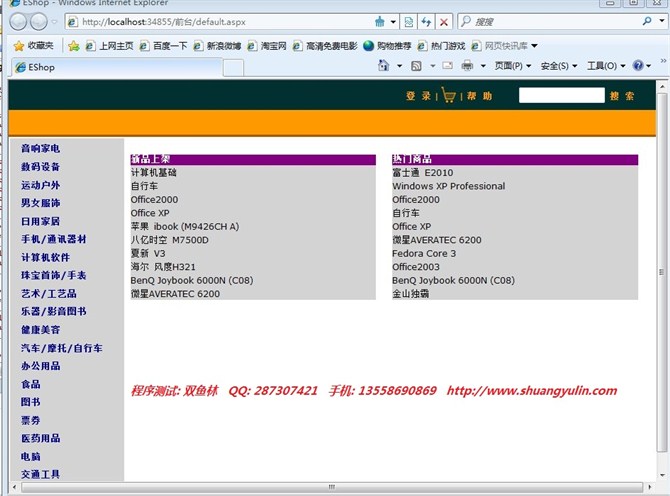Open Windows XP Professional product
This screenshot has height=496, width=670.
[x=449, y=186]
